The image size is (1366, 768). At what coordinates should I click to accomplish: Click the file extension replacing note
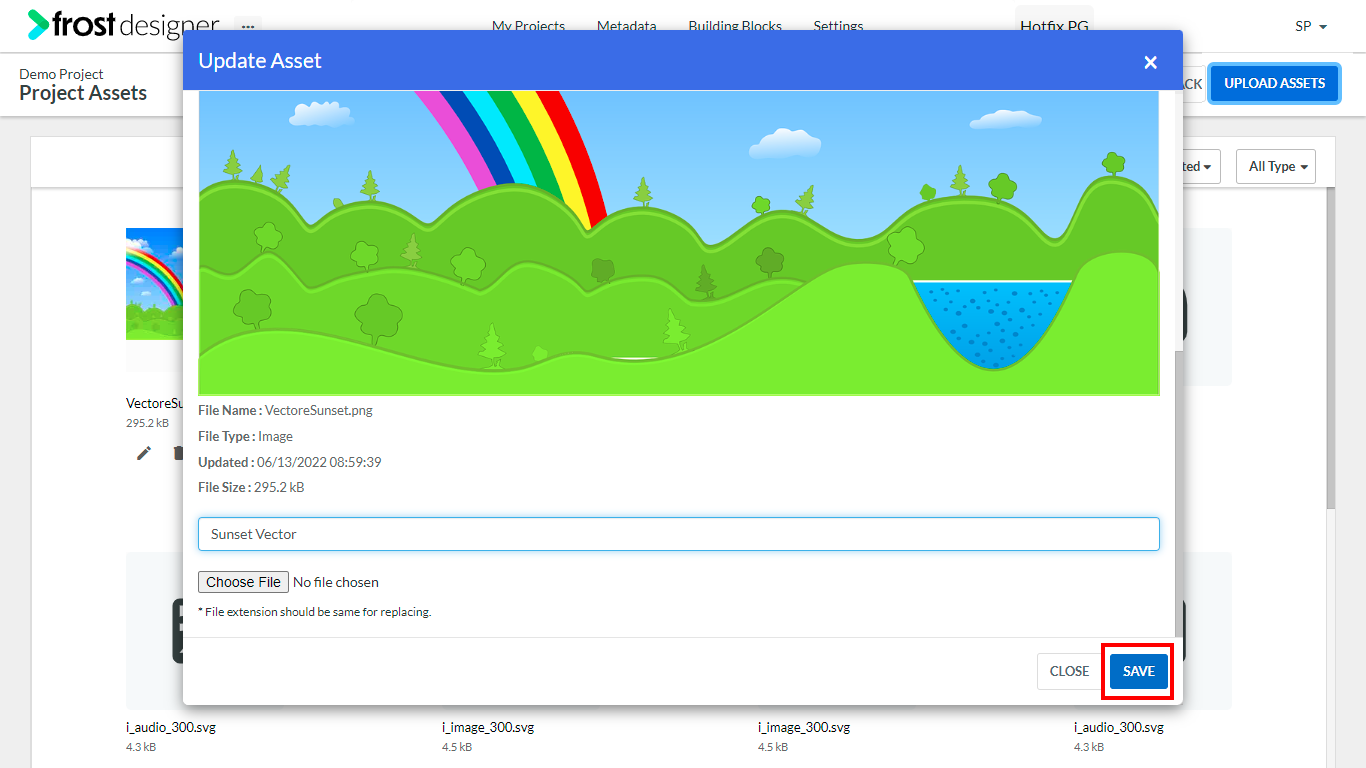coord(315,612)
